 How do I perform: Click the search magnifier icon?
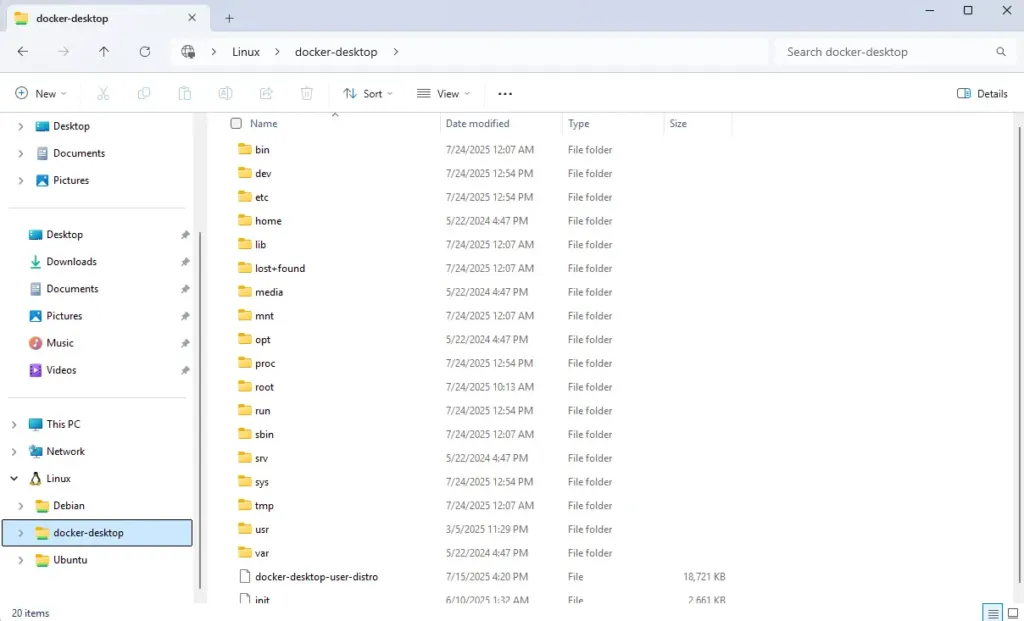click(x=1000, y=52)
